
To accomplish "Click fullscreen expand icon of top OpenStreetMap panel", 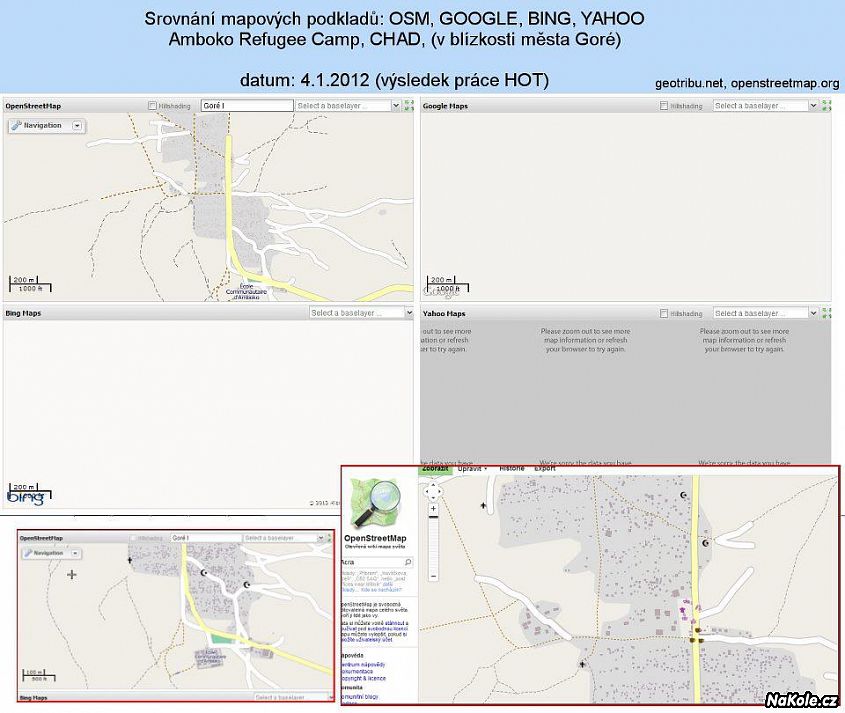I will click(409, 106).
